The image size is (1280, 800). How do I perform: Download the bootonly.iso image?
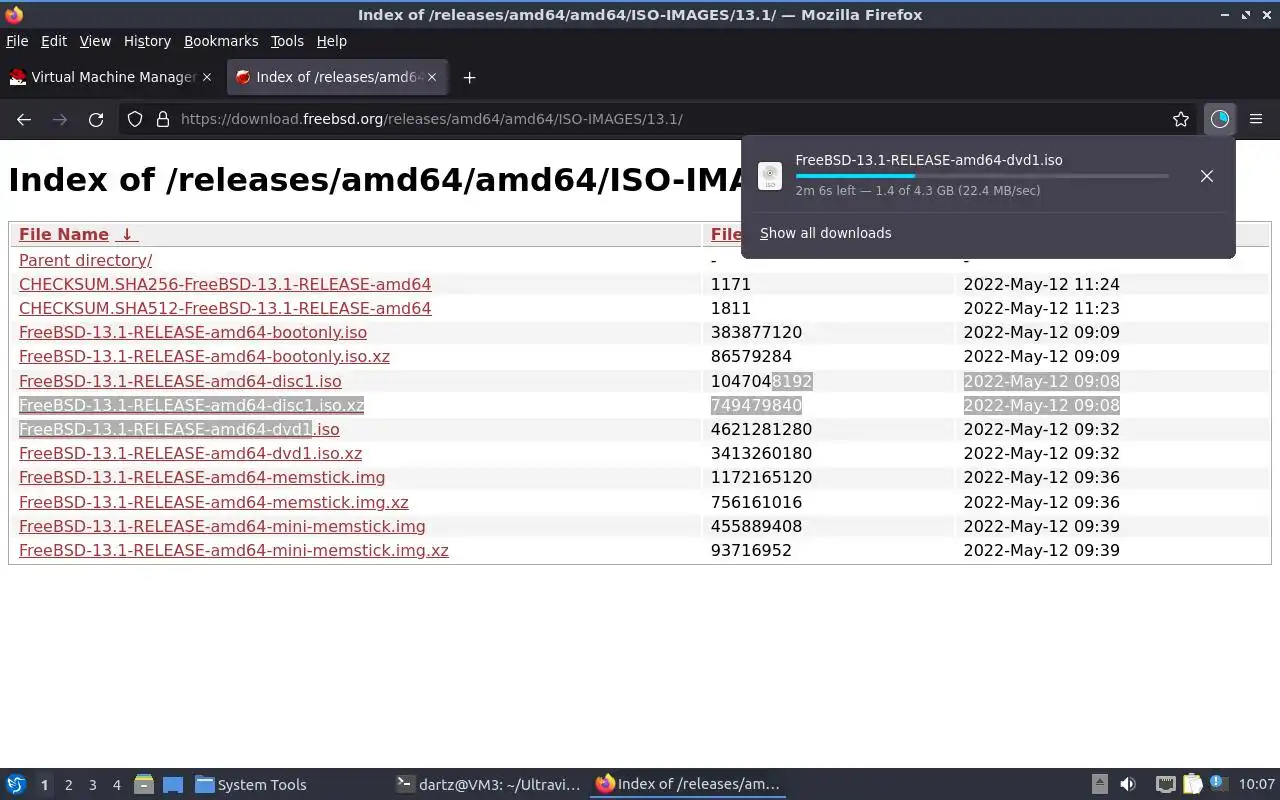pos(193,332)
